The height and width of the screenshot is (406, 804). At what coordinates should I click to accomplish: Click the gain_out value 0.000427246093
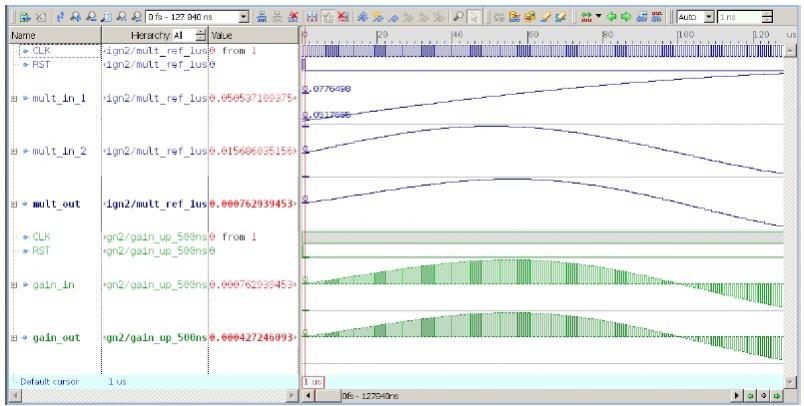click(252, 338)
